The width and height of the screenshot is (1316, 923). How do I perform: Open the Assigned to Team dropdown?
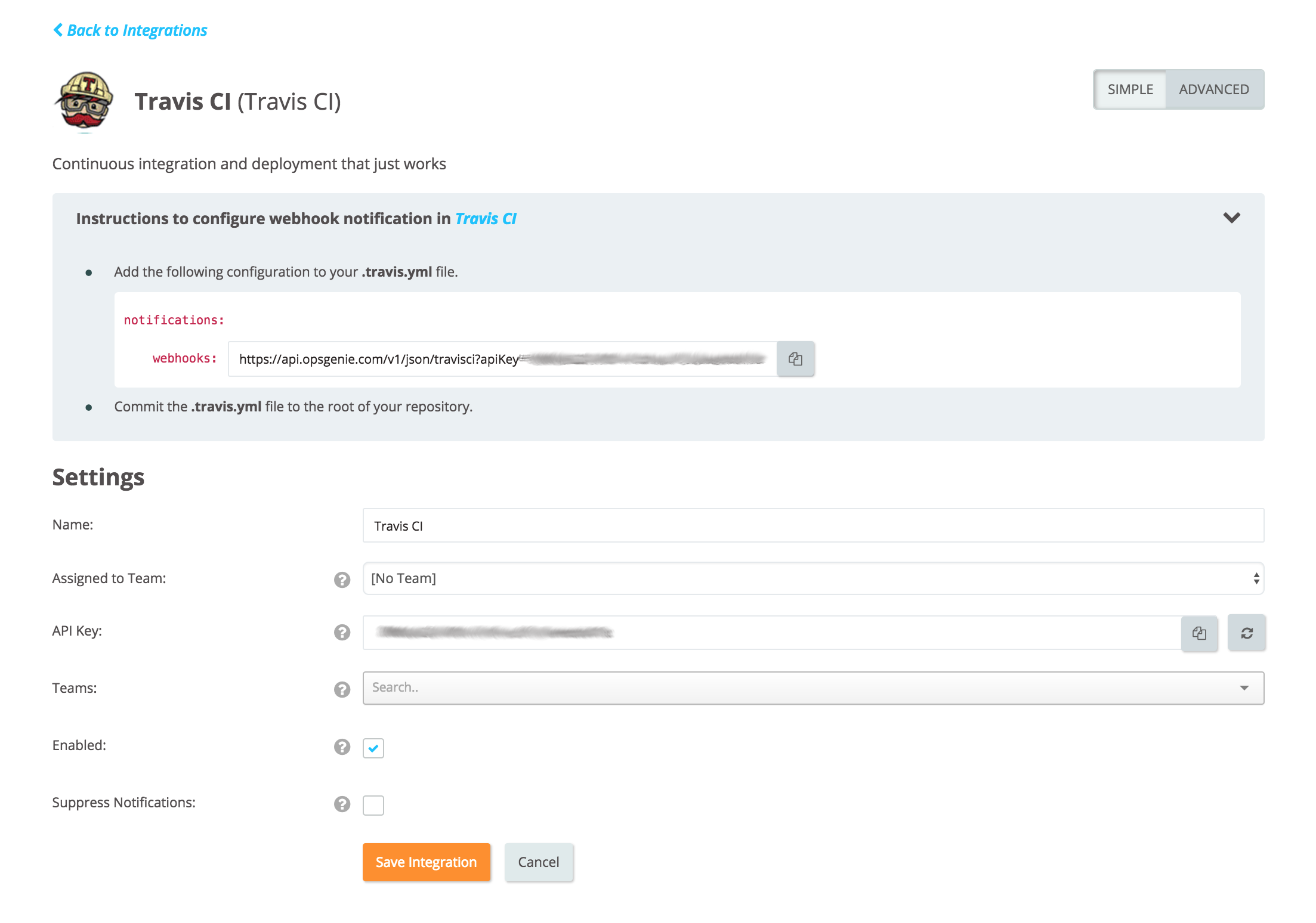pos(813,578)
